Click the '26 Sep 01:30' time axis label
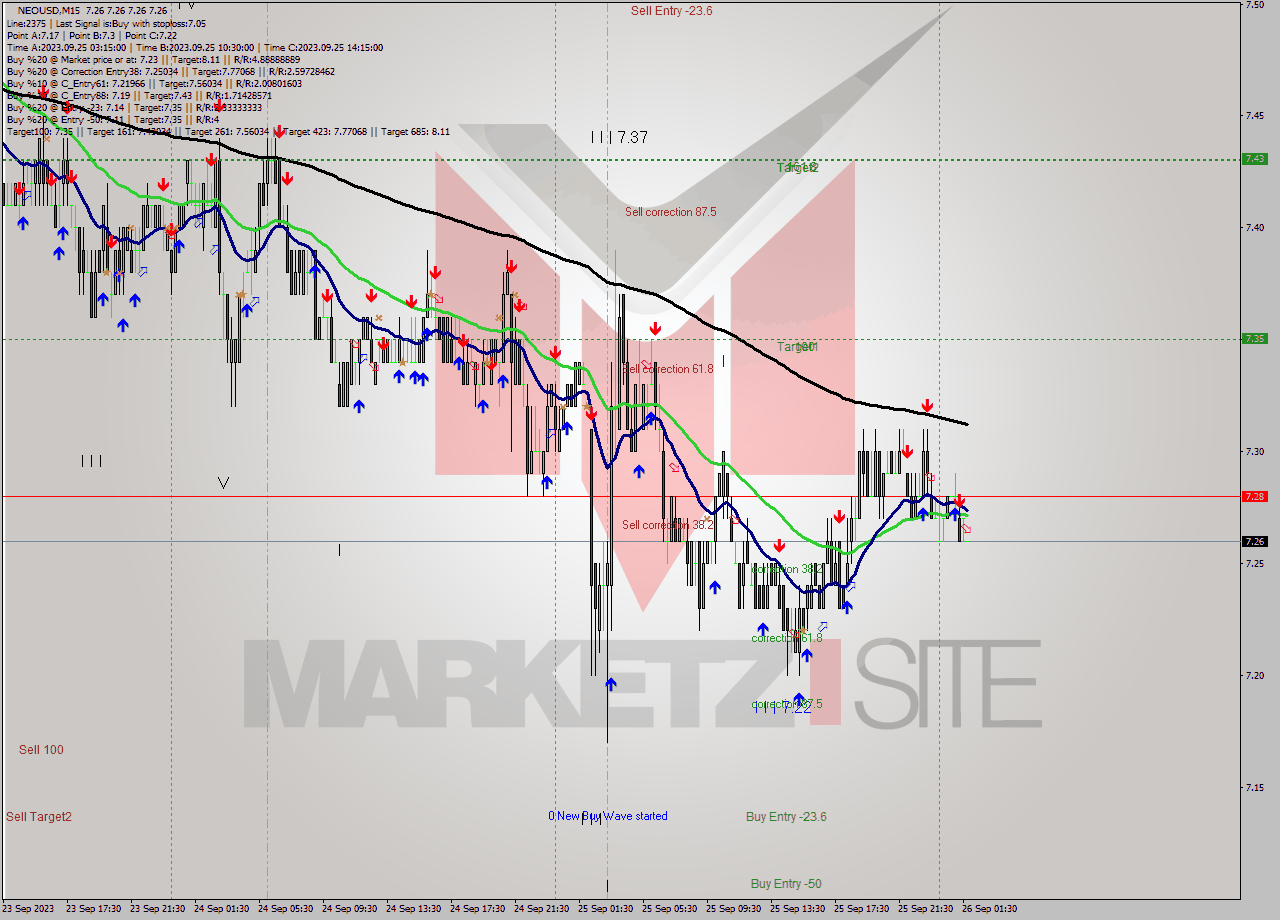1280x920 pixels. (x=990, y=909)
